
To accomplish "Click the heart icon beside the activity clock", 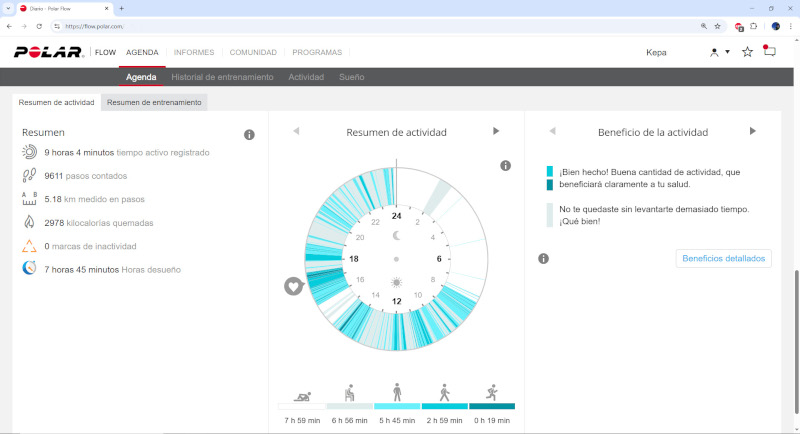I will coord(293,287).
